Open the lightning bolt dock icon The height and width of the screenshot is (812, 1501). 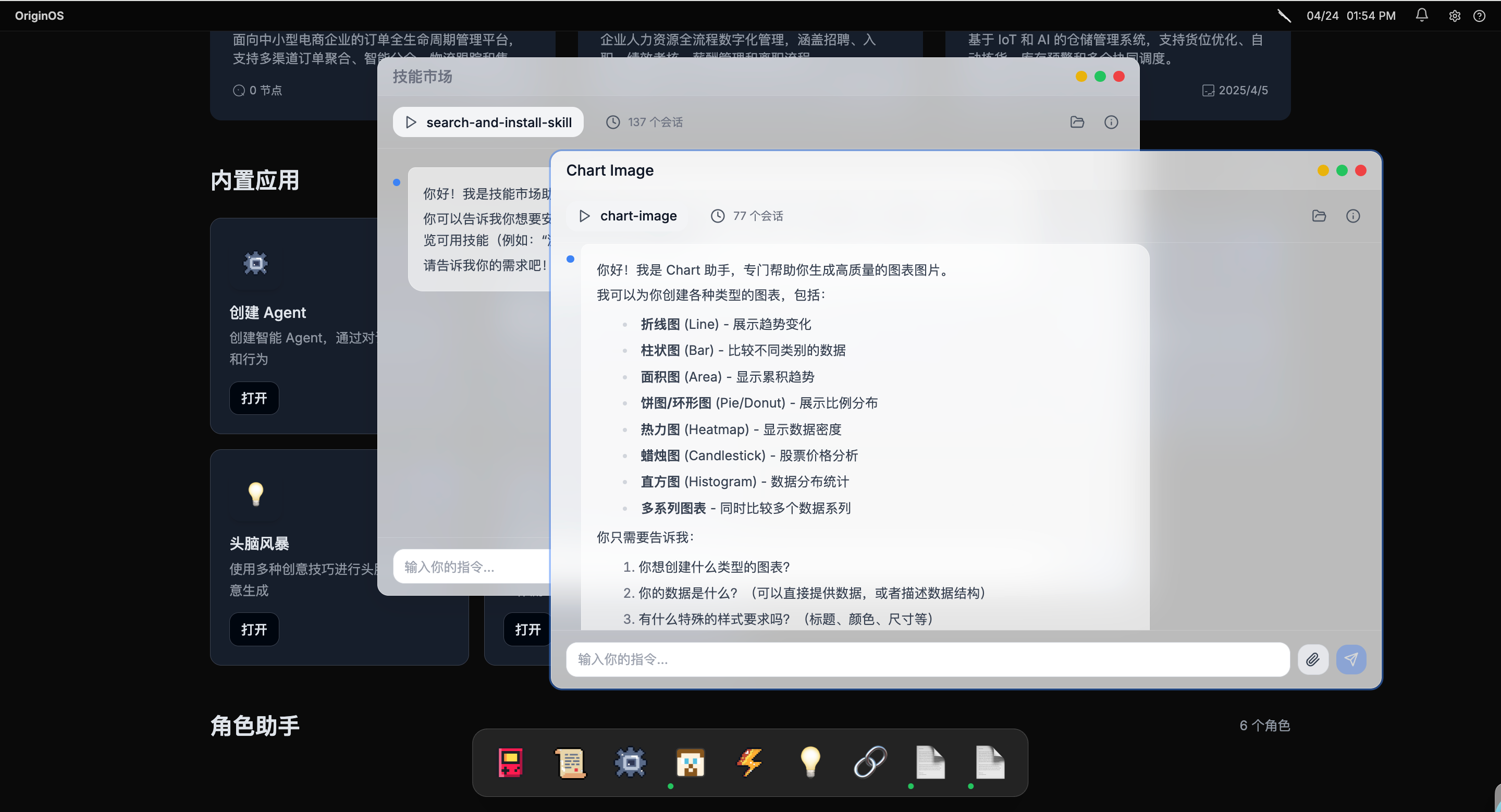point(750,762)
